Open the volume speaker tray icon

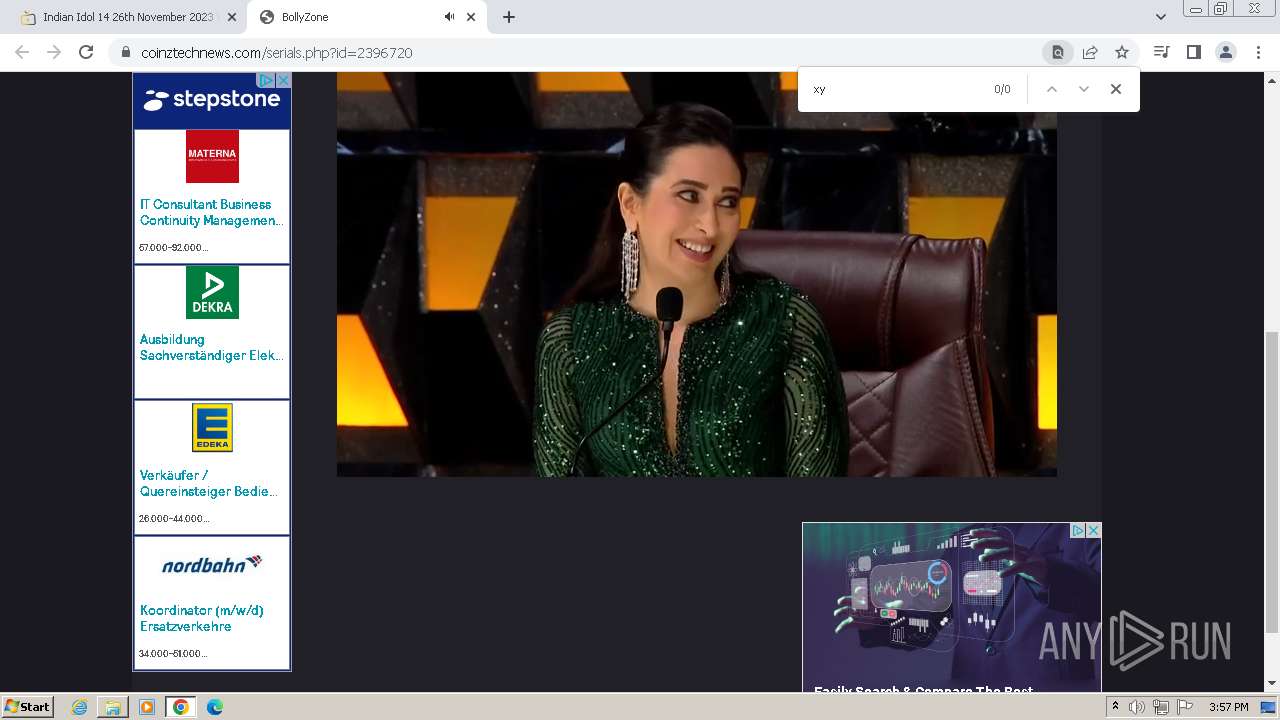(1137, 707)
